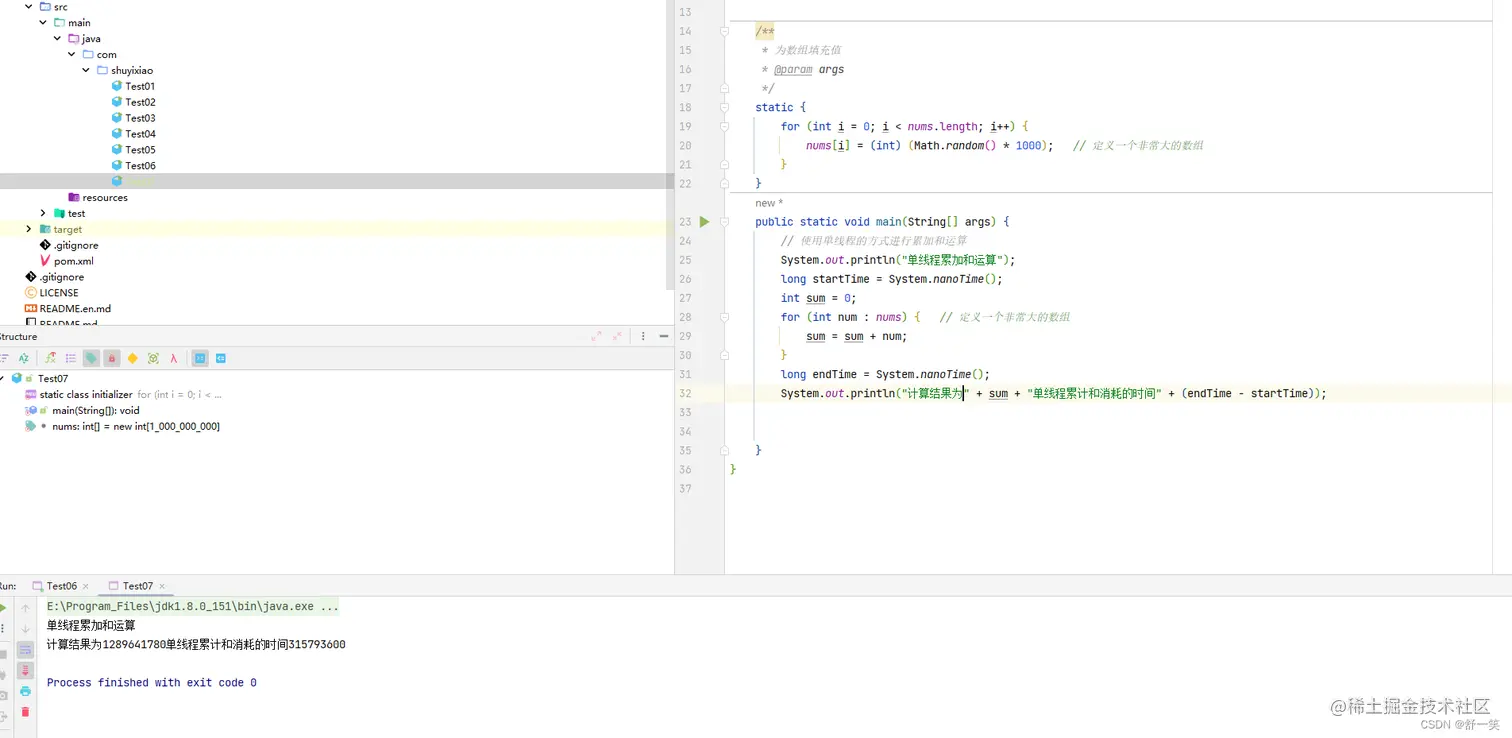
Task: Open the Test05 class
Action: coord(140,150)
